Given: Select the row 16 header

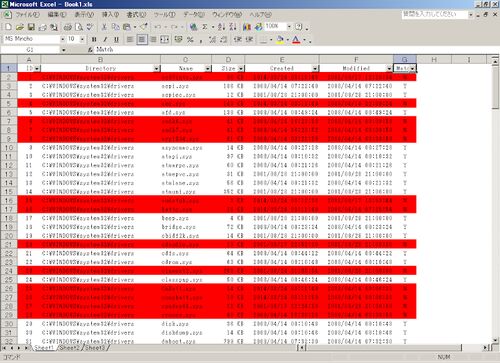Looking at the screenshot, I should 9,200.
